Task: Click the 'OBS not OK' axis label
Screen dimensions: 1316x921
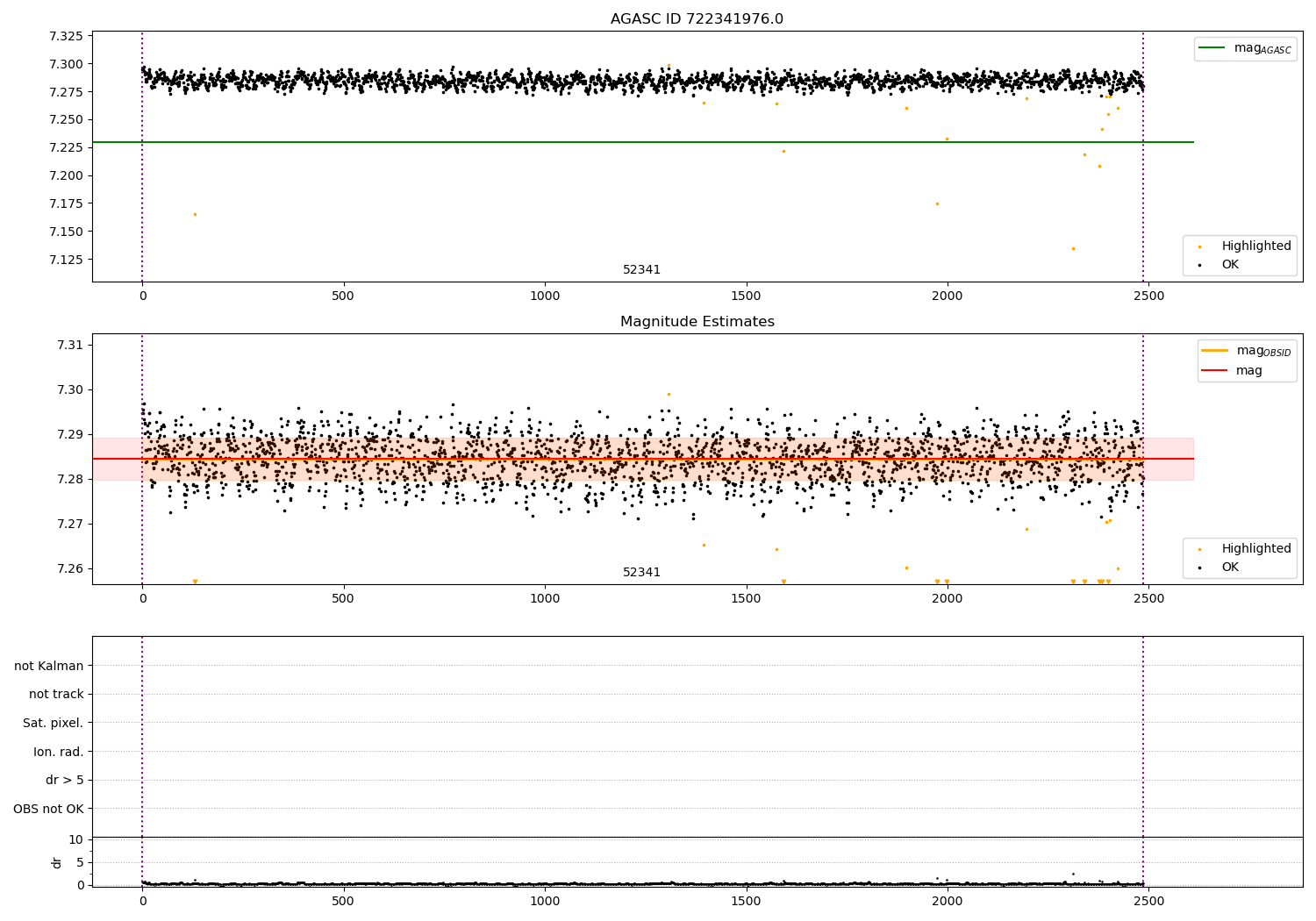Action: tap(48, 809)
